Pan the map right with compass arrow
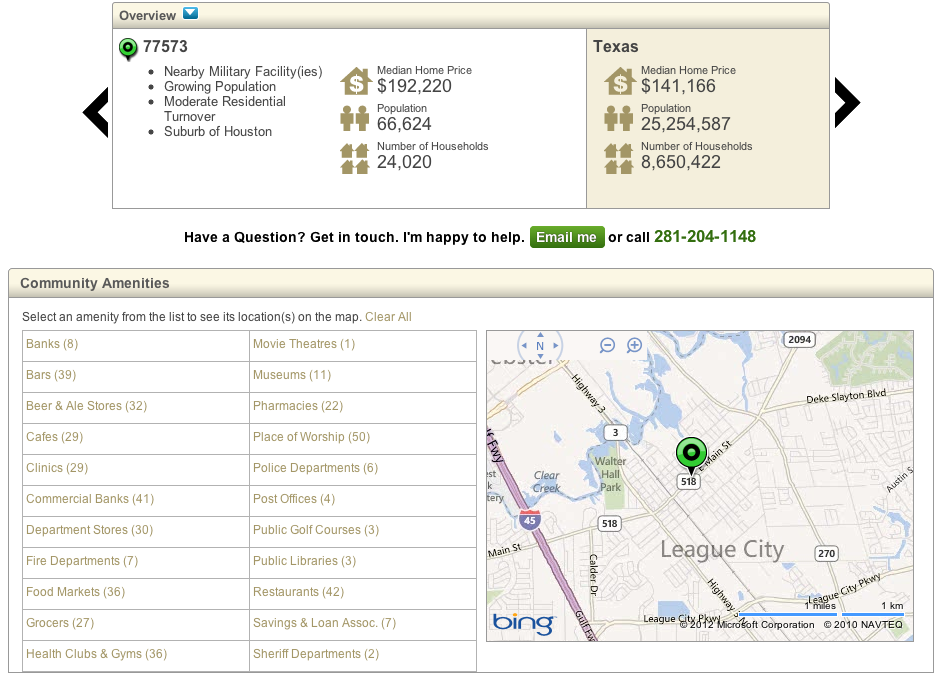 [556, 346]
